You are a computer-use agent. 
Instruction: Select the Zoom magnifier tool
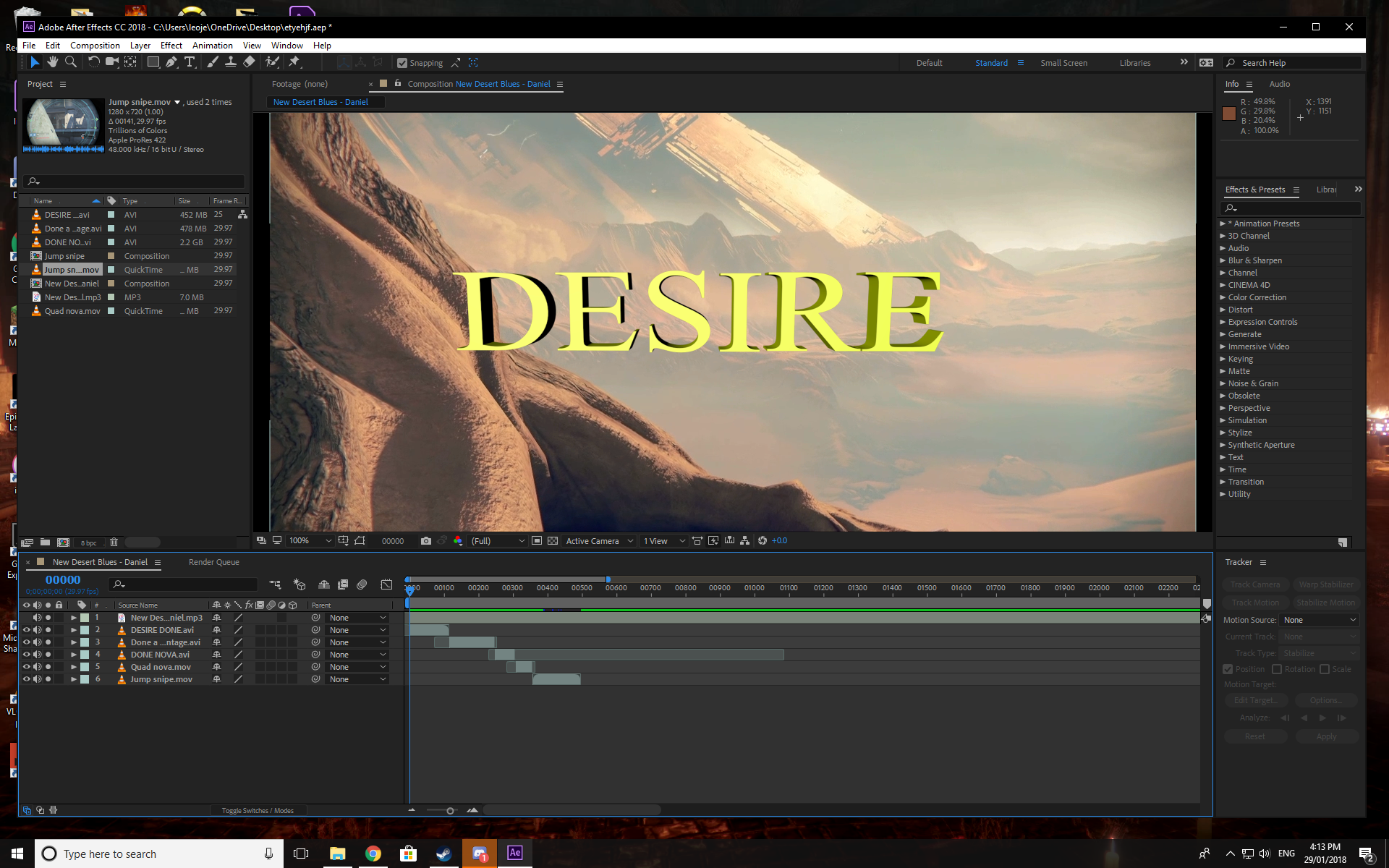pyautogui.click(x=71, y=63)
